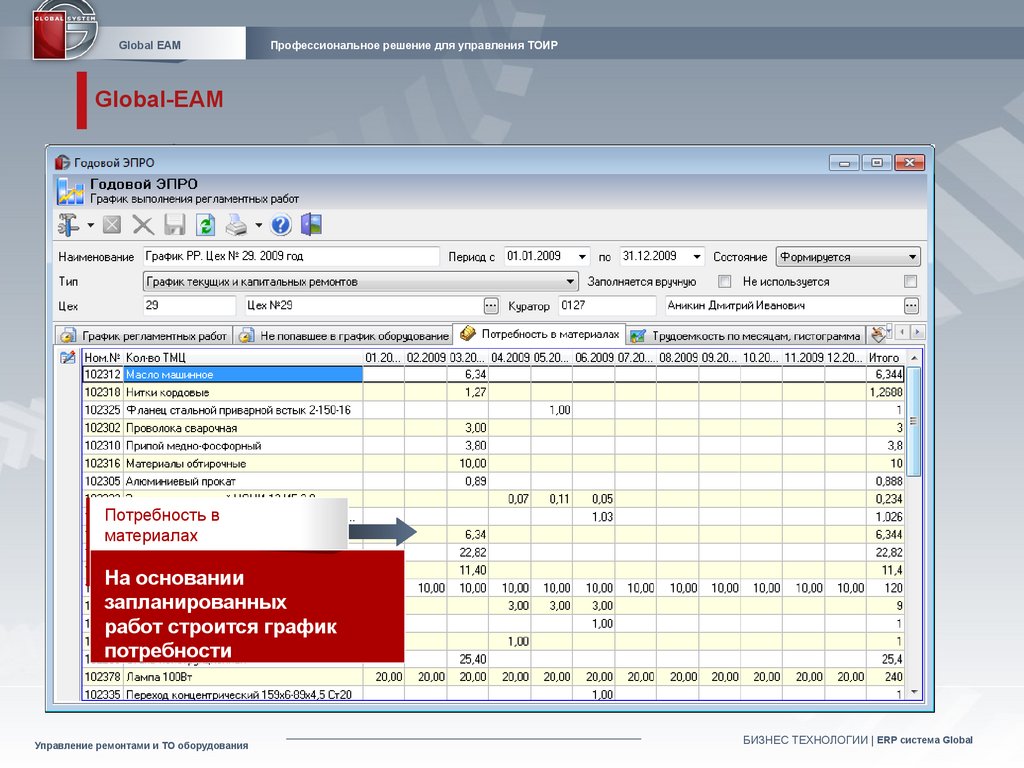Image resolution: width=1024 pixels, height=768 pixels.
Task: Click the ellipsis button next to Цех №29
Action: coord(490,306)
